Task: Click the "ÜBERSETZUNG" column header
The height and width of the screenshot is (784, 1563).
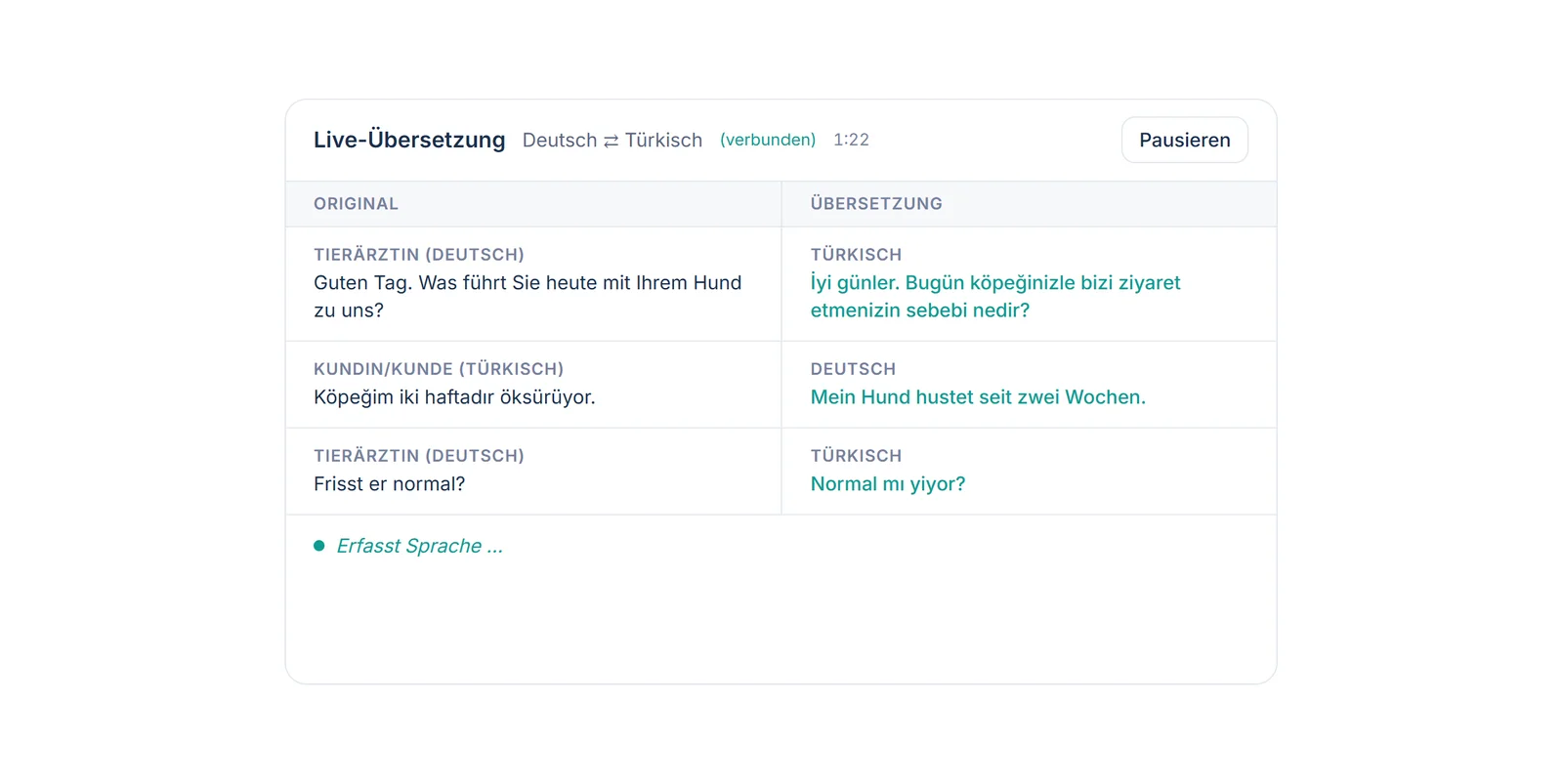Action: click(876, 204)
